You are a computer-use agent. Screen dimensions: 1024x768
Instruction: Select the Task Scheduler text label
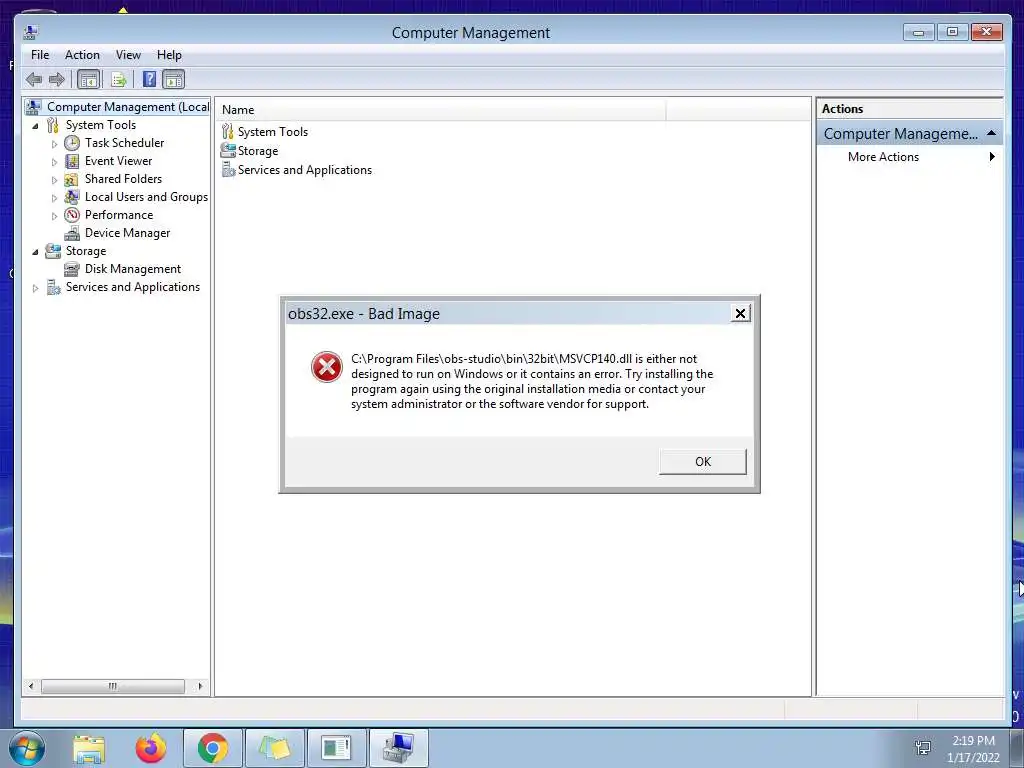point(124,143)
